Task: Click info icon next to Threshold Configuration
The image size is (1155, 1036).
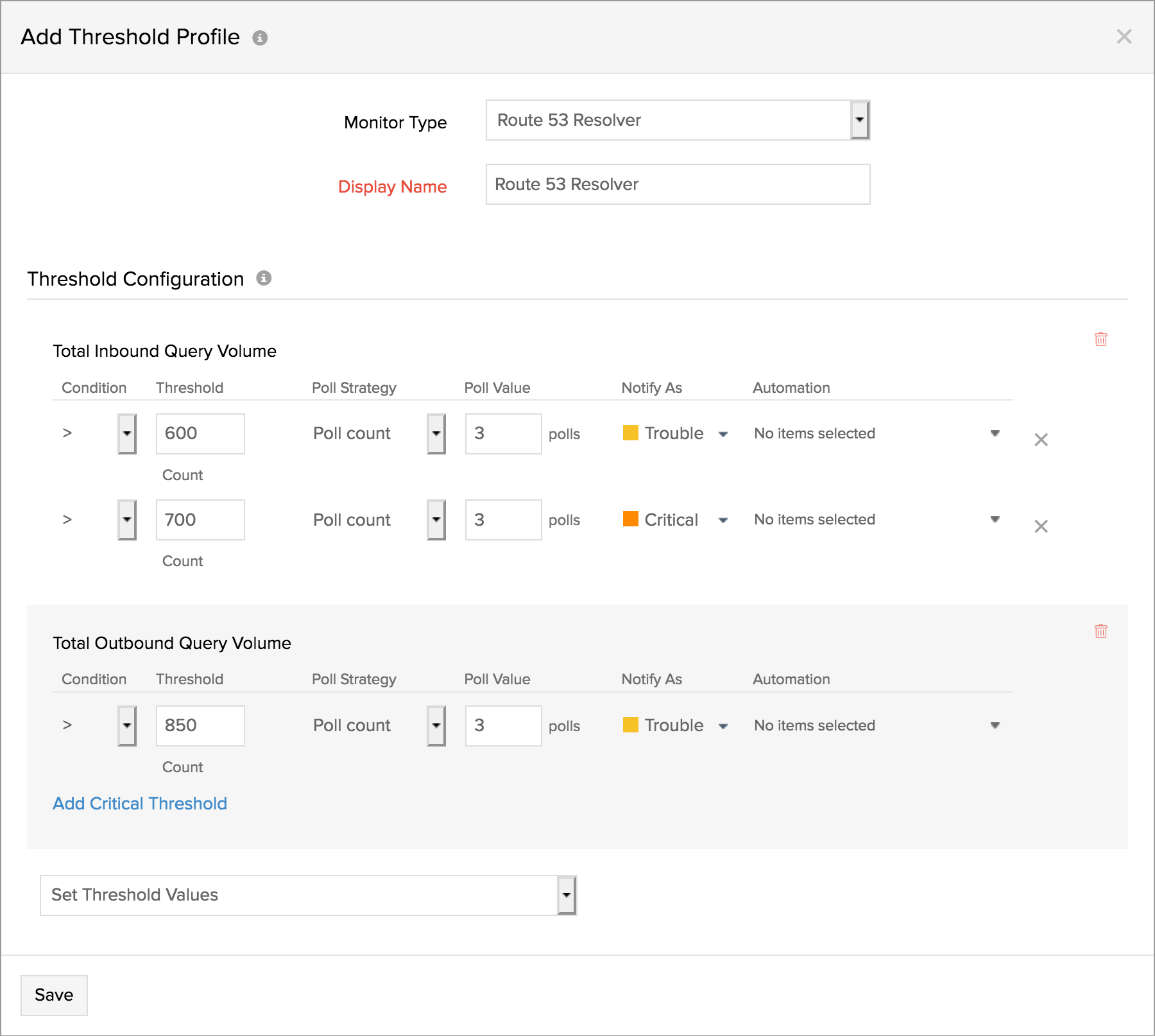Action: pyautogui.click(x=264, y=278)
